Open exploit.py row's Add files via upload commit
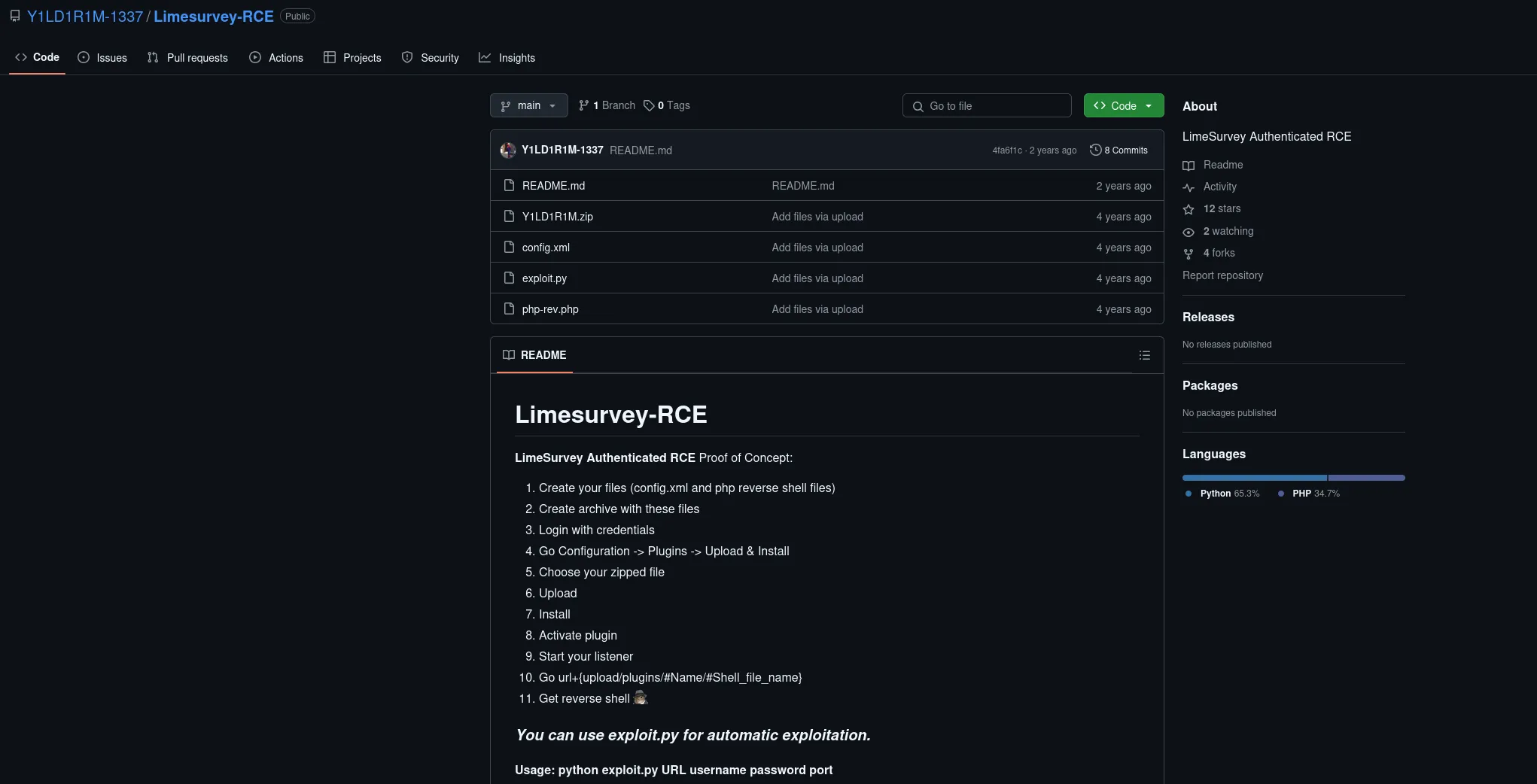Image resolution: width=1537 pixels, height=784 pixels. coord(817,278)
